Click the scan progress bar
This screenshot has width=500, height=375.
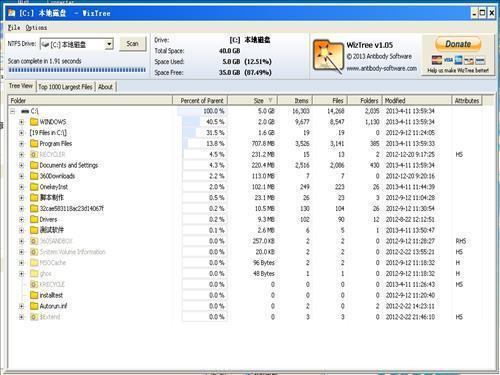point(77,70)
